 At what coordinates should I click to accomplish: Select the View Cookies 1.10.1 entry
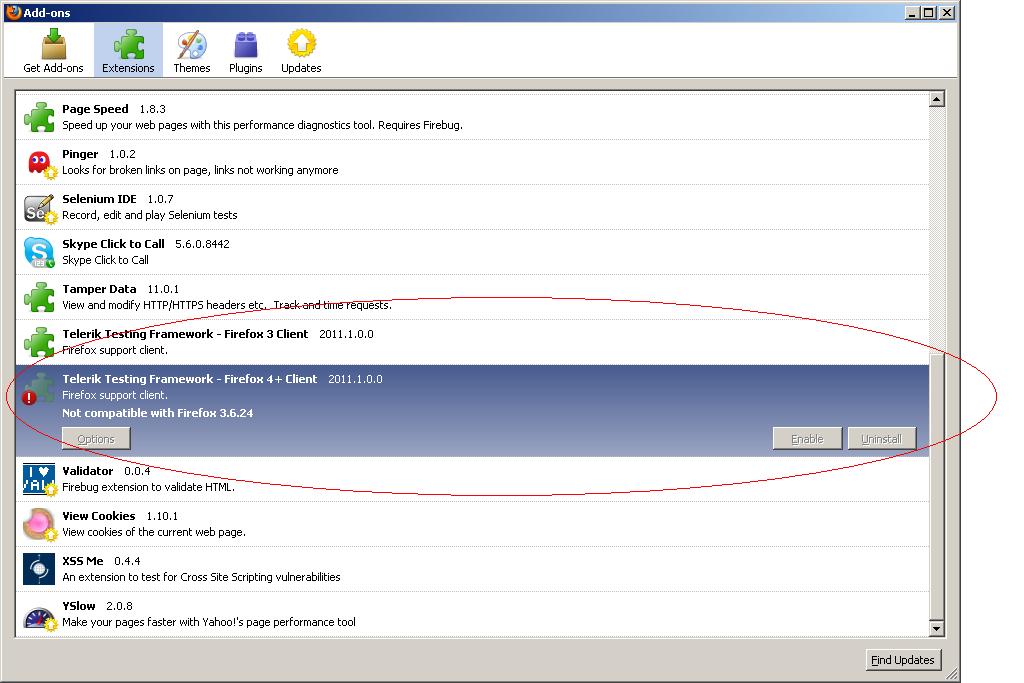tap(472, 524)
